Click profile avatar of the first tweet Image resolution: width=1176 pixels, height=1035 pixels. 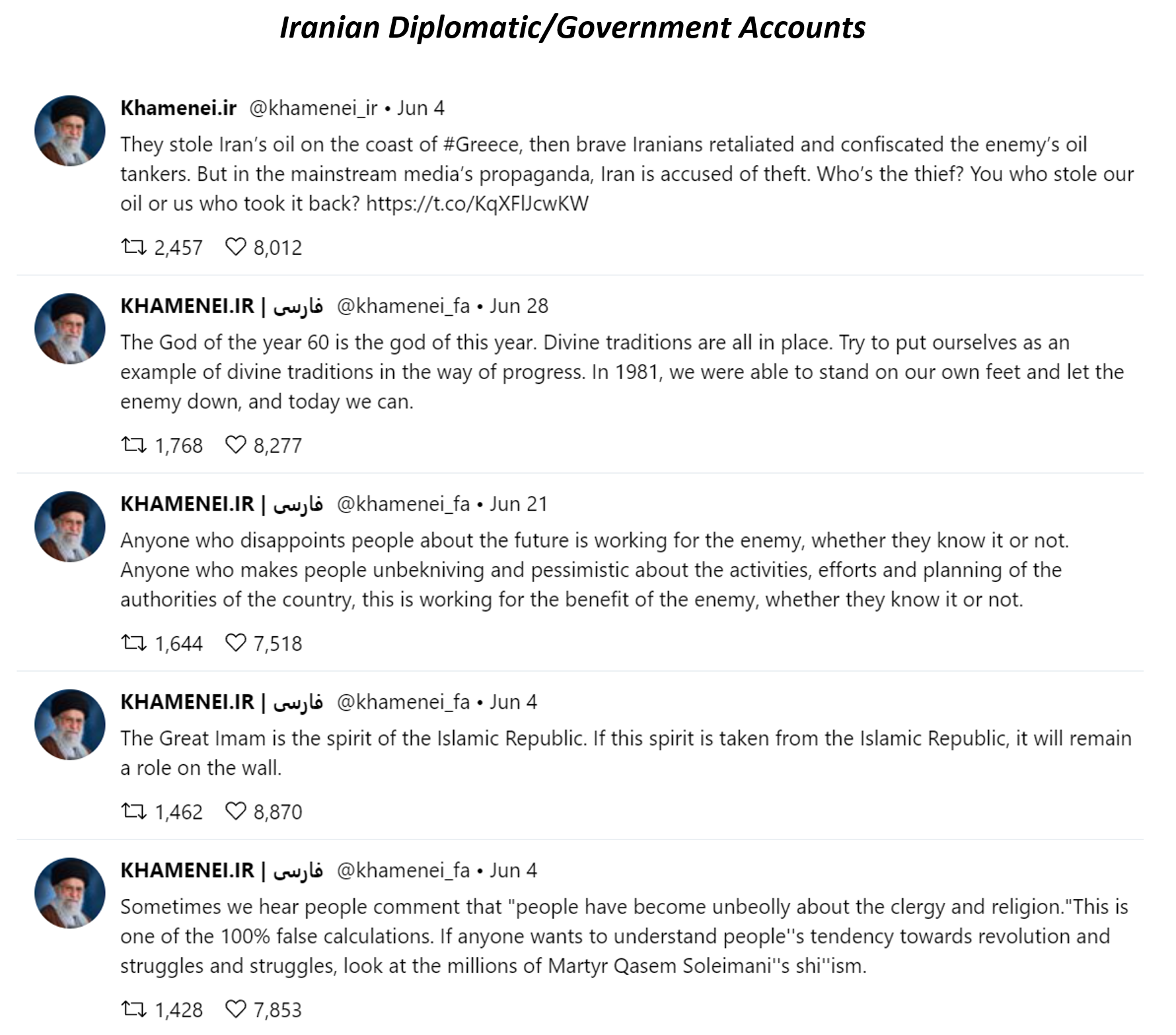[x=70, y=131]
